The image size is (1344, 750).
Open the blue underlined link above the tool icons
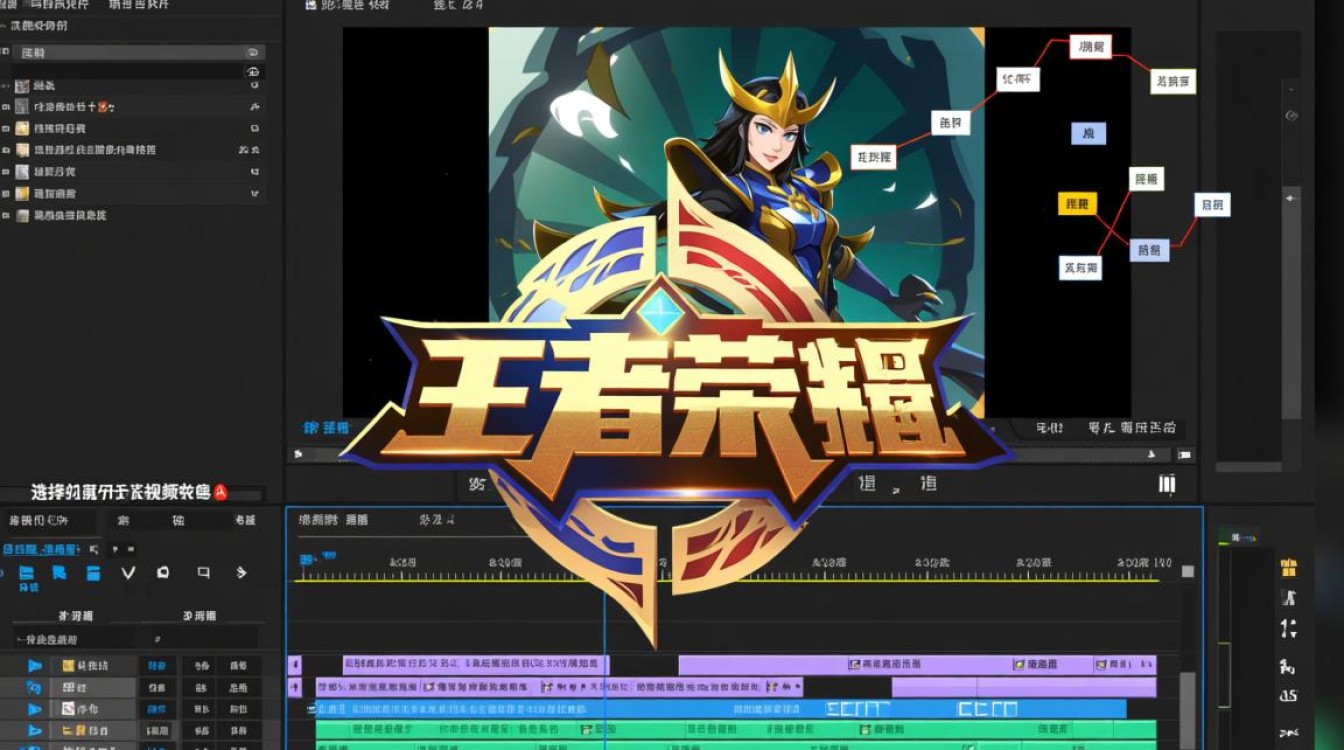42,549
